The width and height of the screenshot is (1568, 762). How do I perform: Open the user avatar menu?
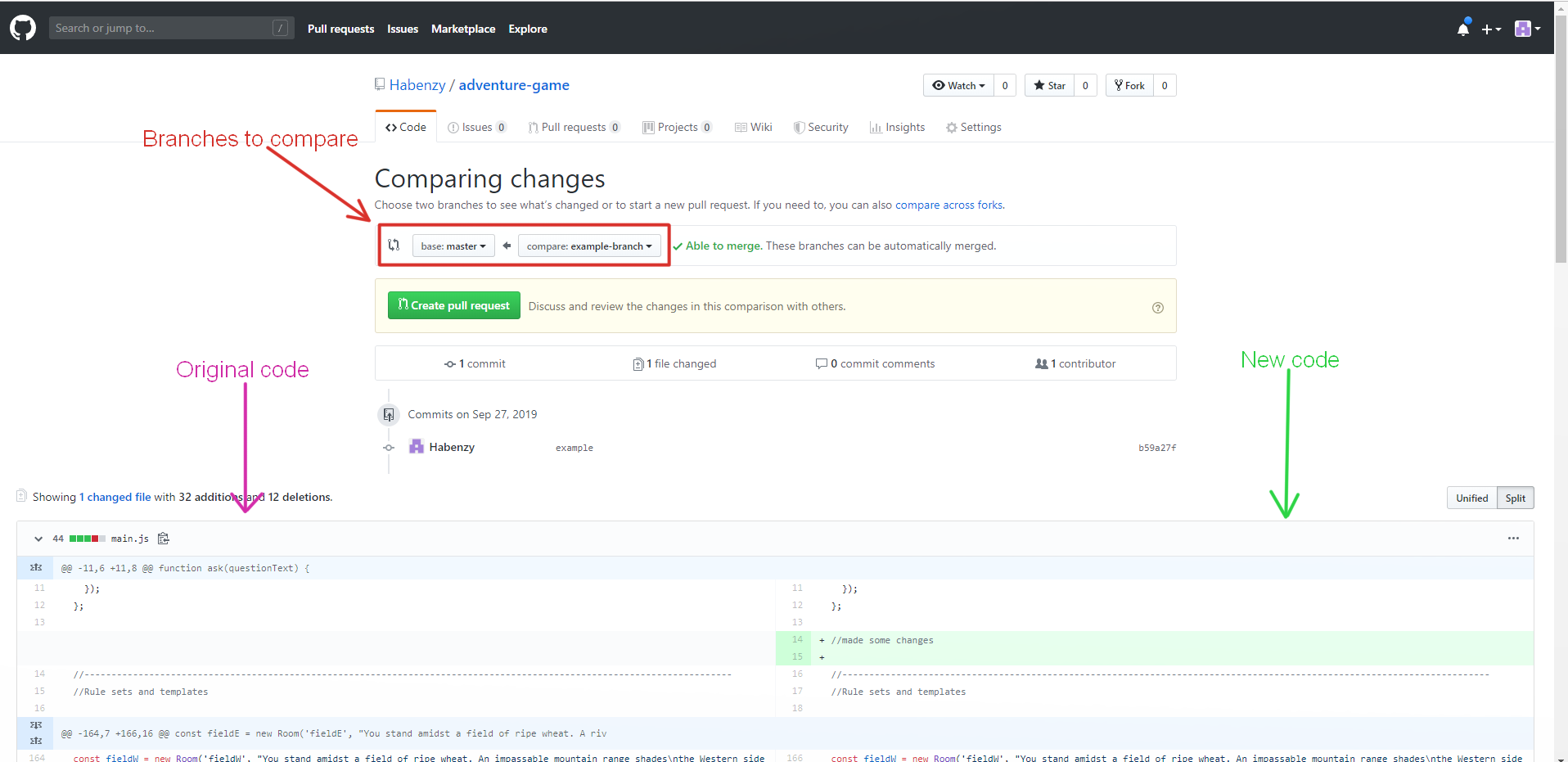tap(1527, 29)
